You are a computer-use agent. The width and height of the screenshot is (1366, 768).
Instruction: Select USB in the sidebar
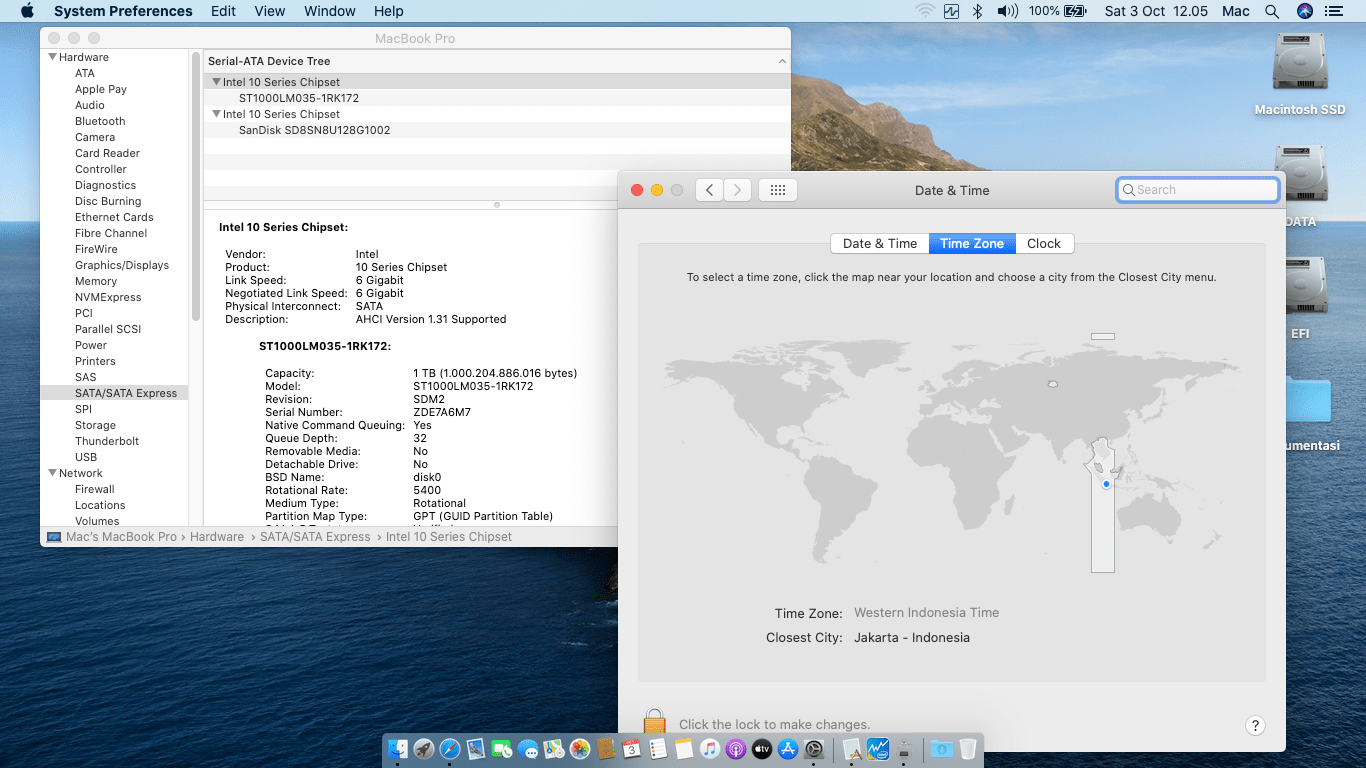click(x=86, y=457)
